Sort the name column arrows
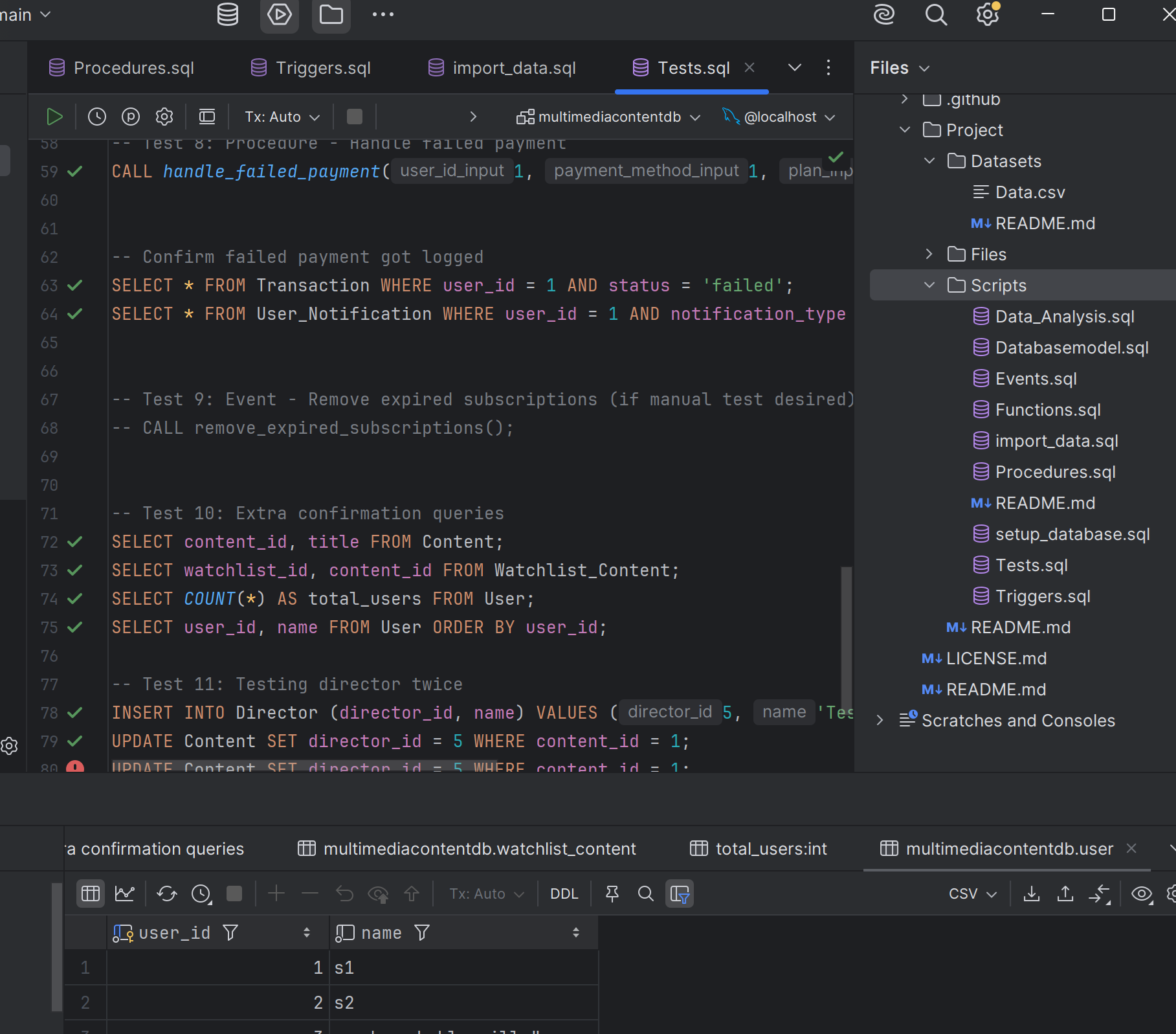The image size is (1176, 1034). click(x=576, y=933)
